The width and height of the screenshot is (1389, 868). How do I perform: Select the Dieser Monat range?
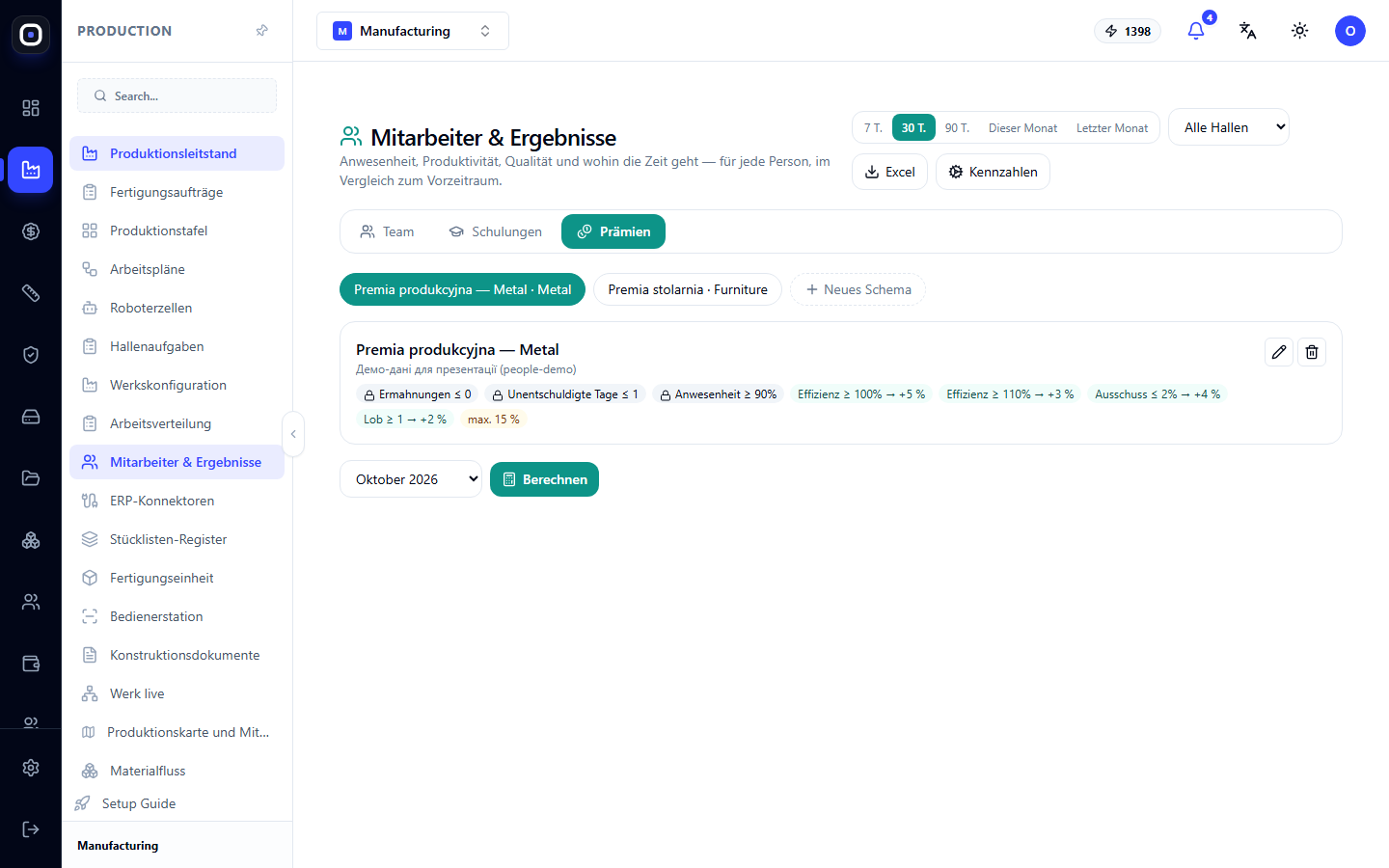[x=1022, y=127]
